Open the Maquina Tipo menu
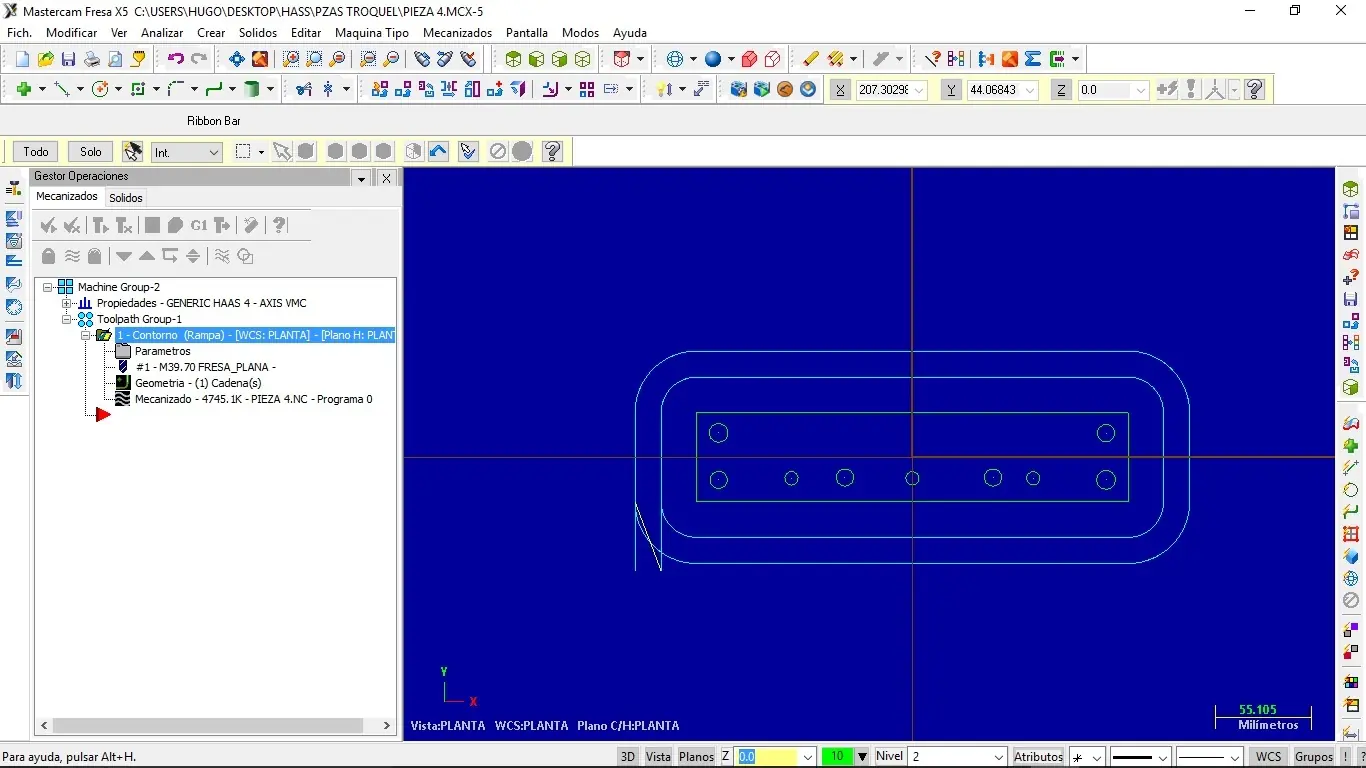The image size is (1366, 768). 372,33
